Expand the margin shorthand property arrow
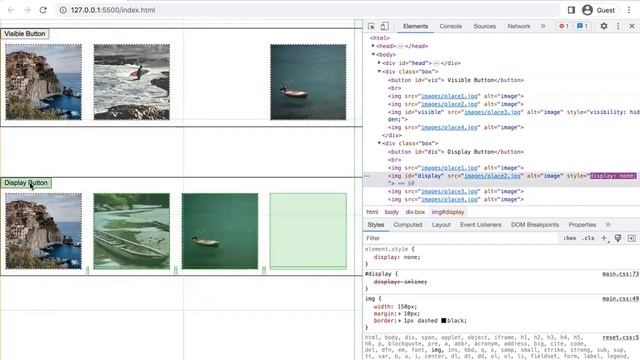Viewport: 640px width, 360px height. pyautogui.click(x=400, y=314)
